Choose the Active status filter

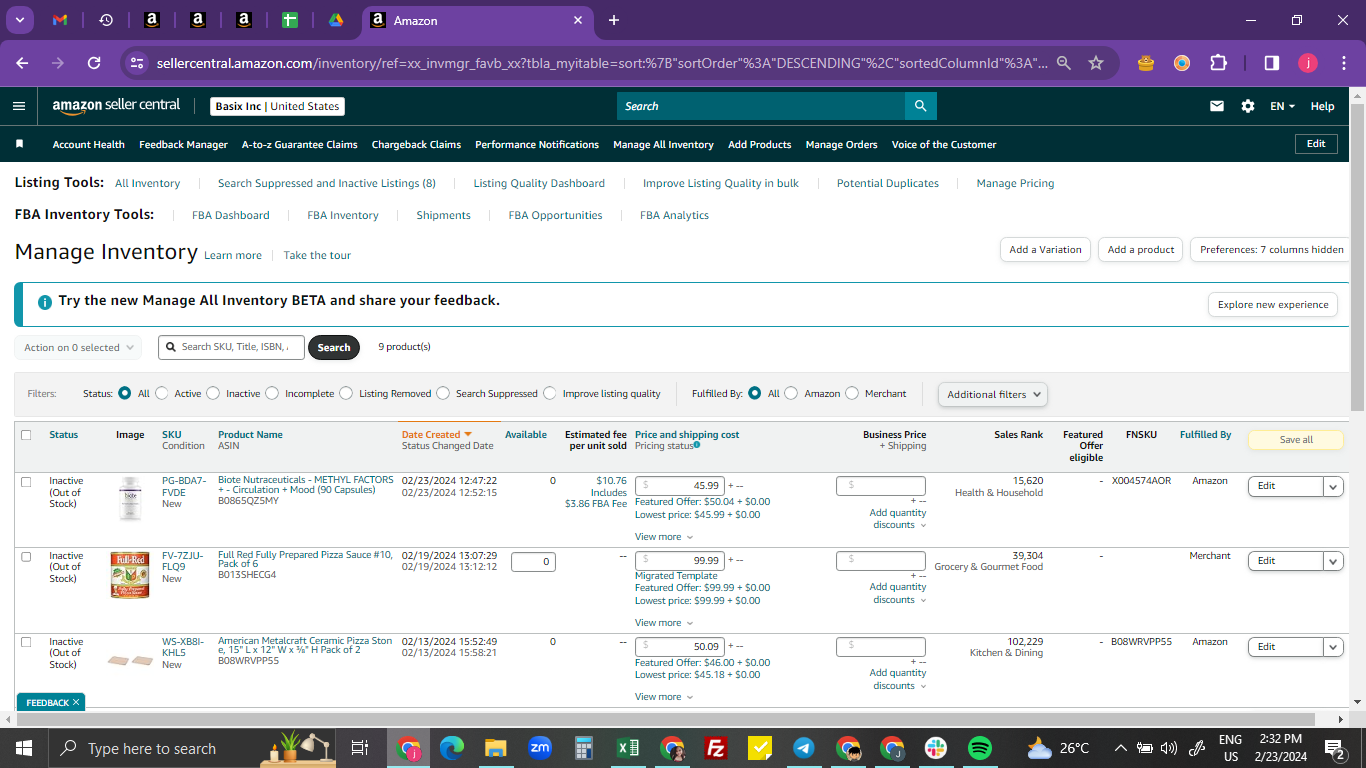point(162,393)
